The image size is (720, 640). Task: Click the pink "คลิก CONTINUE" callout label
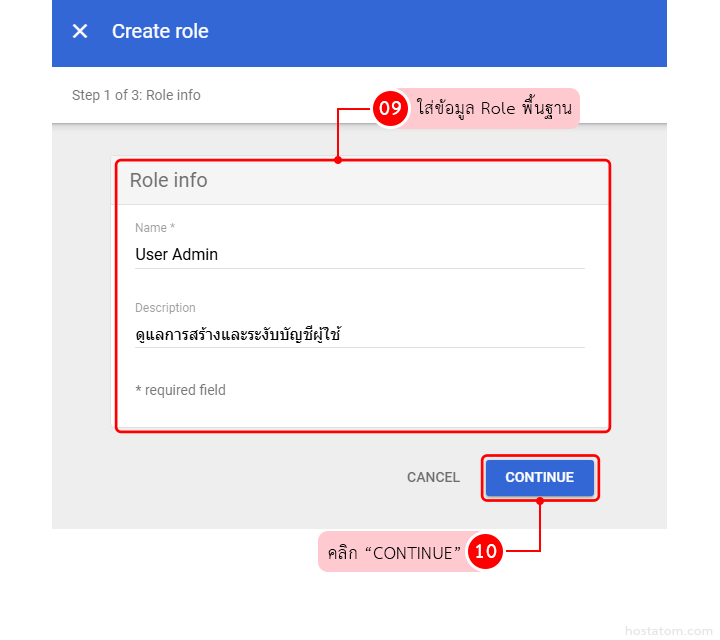click(x=393, y=552)
